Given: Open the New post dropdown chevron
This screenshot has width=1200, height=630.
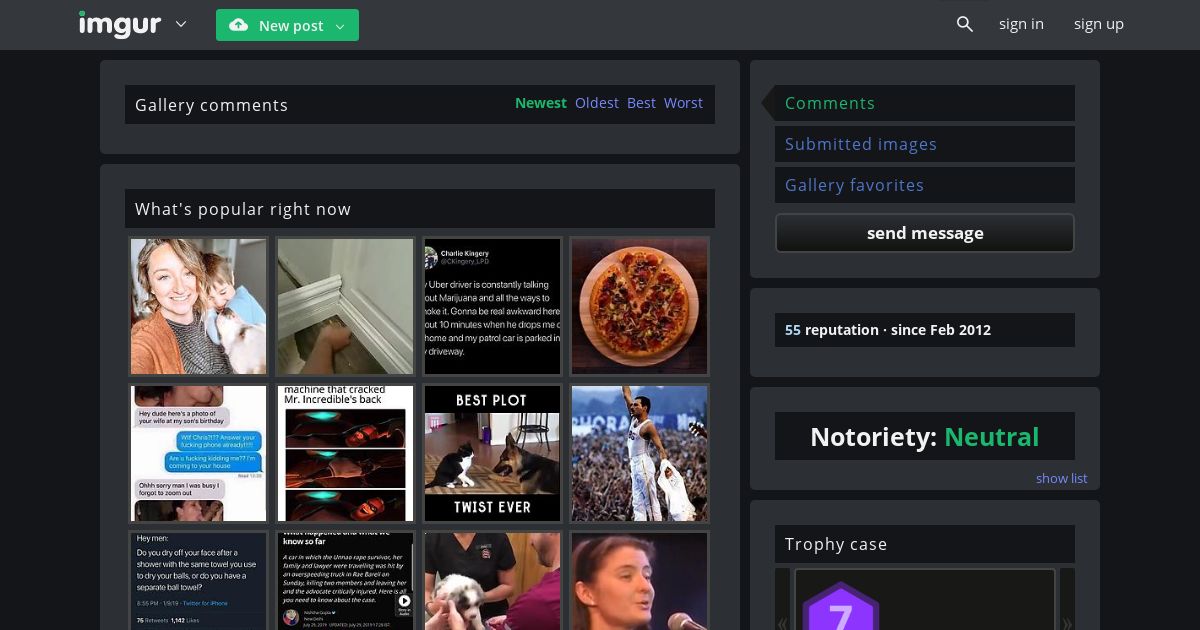Looking at the screenshot, I should click(340, 26).
